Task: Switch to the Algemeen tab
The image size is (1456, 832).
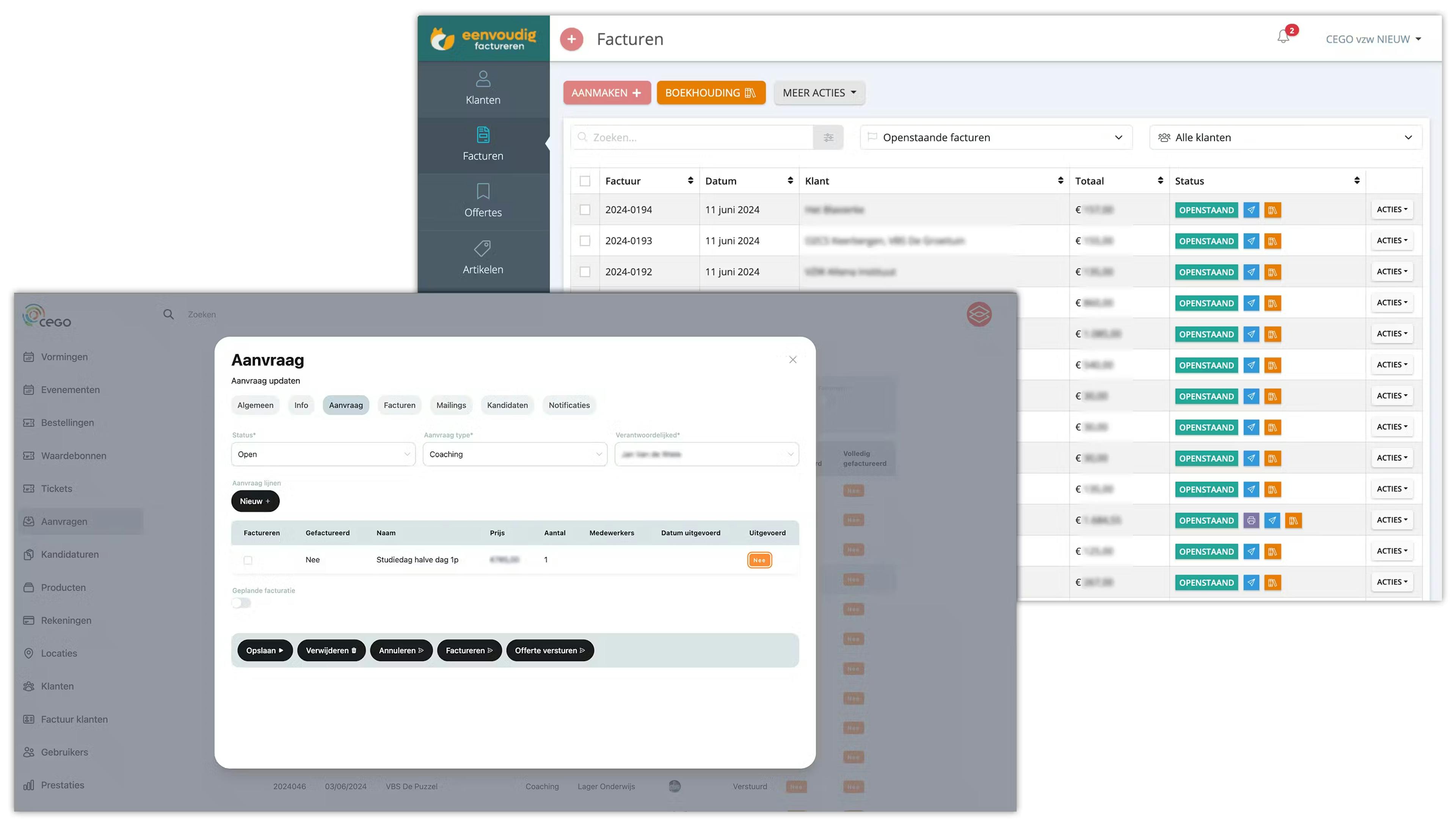Action: coord(255,405)
